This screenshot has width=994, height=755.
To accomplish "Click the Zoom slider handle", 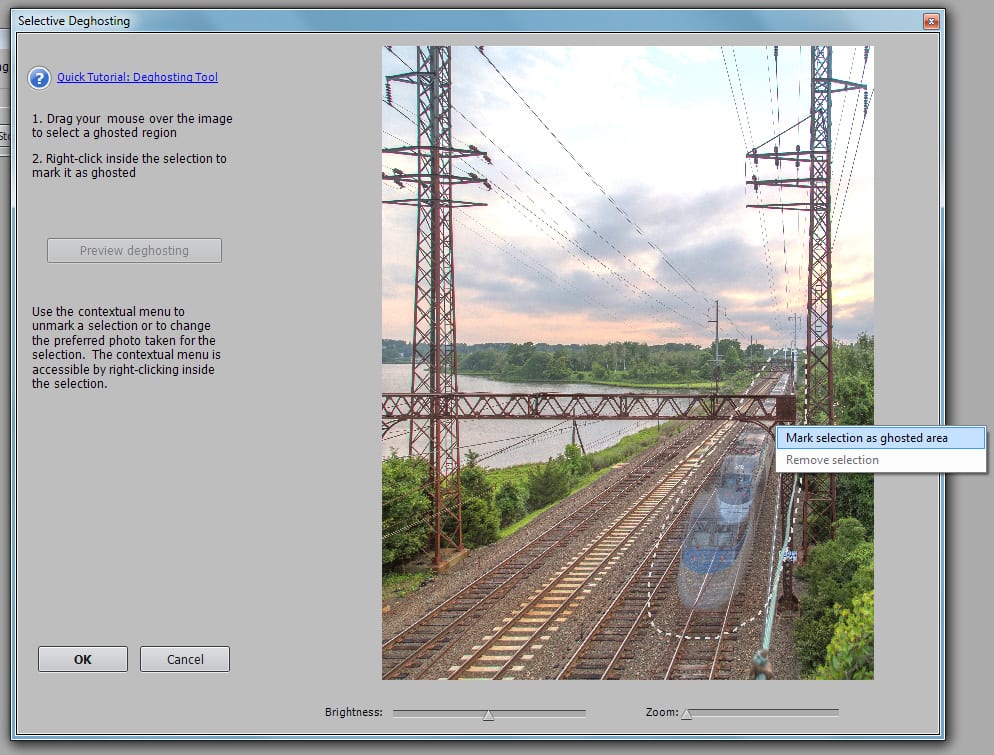I will pos(686,714).
